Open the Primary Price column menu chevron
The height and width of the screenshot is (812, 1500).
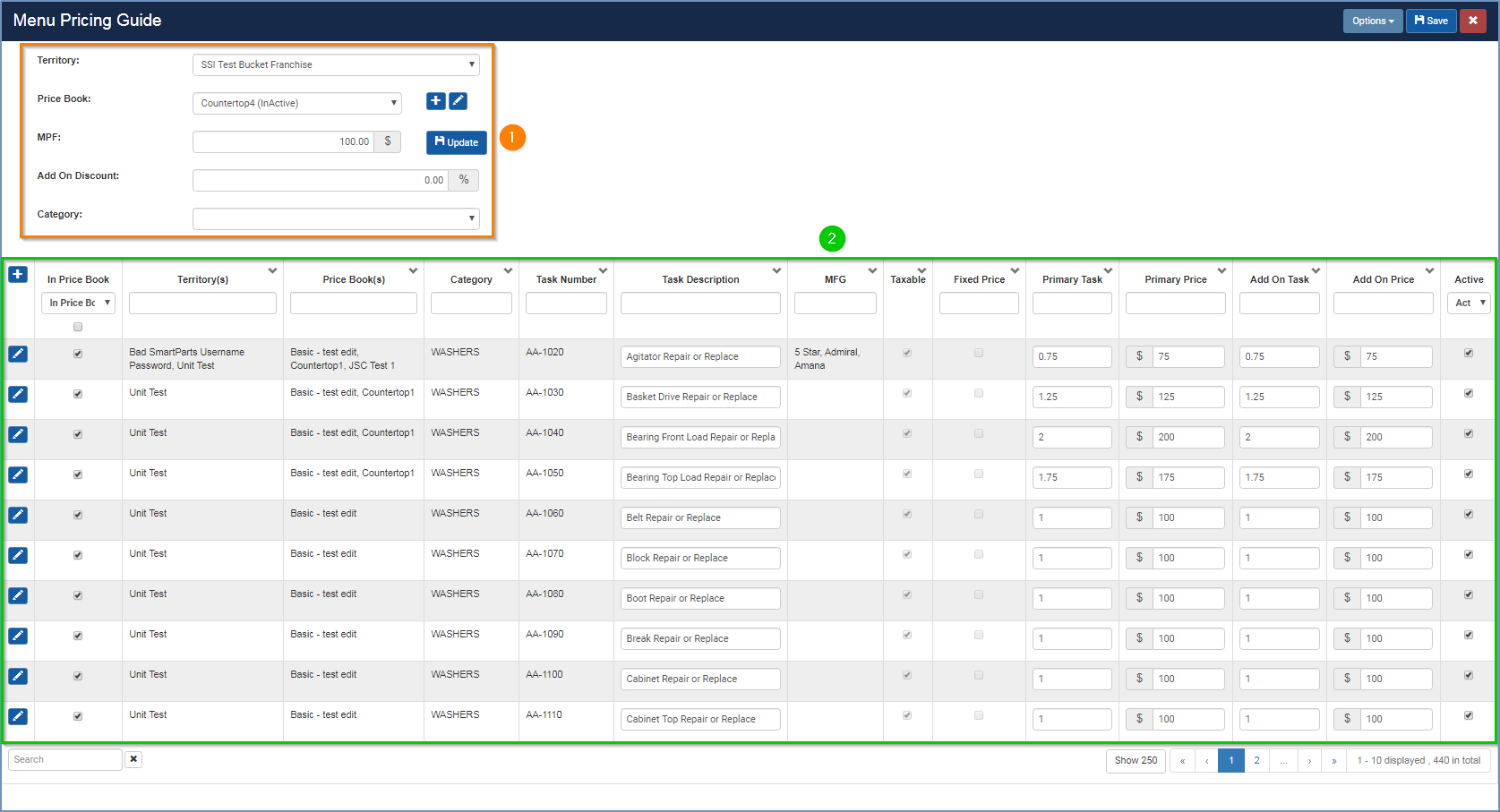tap(1221, 270)
